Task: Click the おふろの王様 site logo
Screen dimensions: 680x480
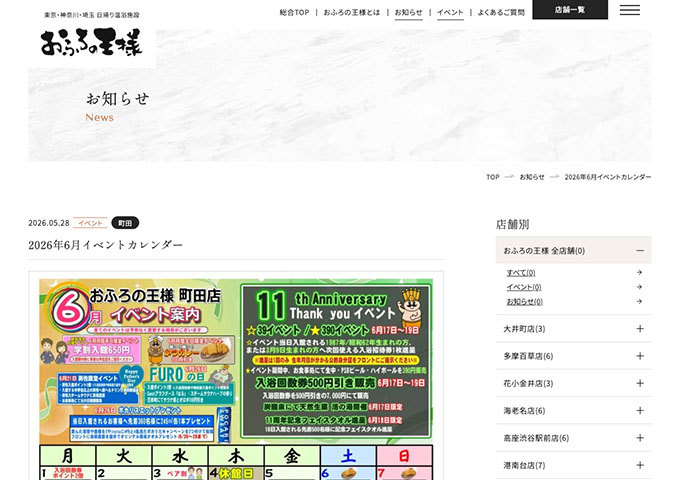Action: pyautogui.click(x=92, y=42)
